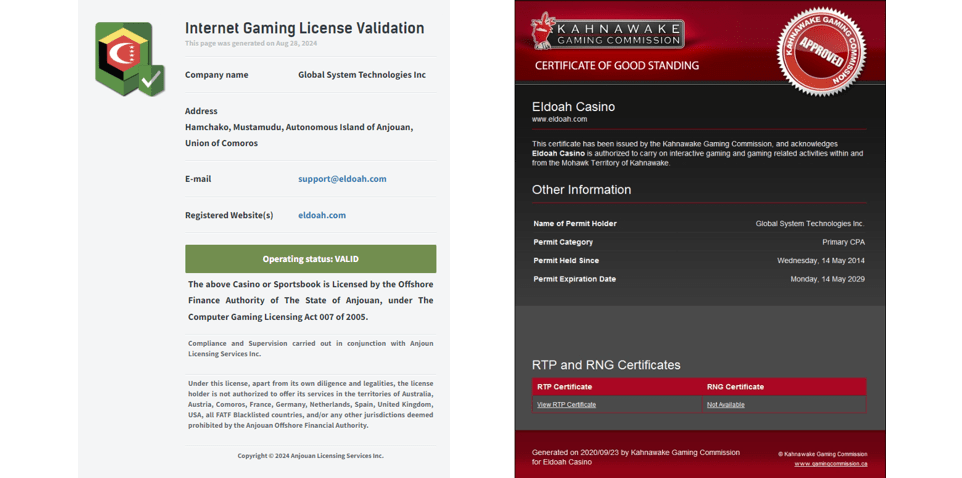Screen dimensions: 962x478
Task: Click the Kahnawake Gaming Commission logo
Action: pyautogui.click(x=607, y=32)
